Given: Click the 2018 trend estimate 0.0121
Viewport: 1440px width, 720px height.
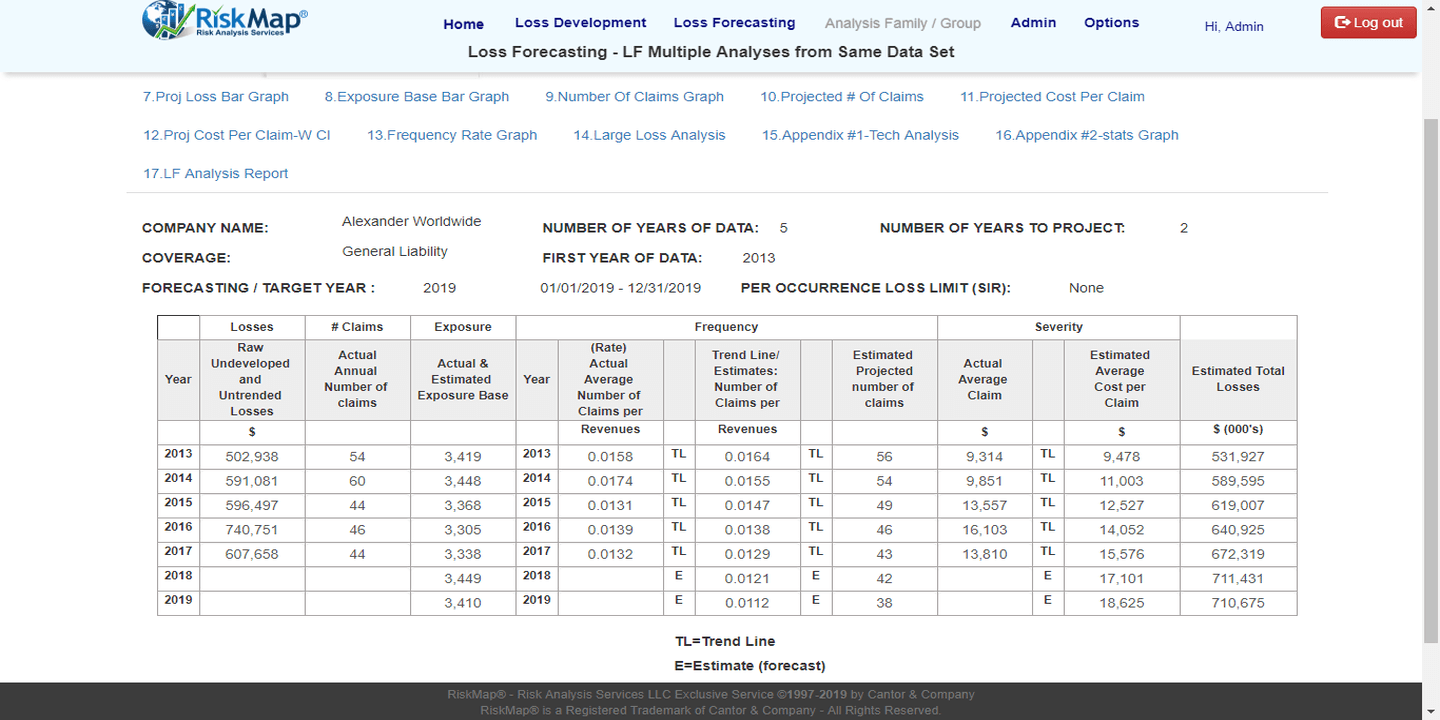Looking at the screenshot, I should [x=747, y=578].
